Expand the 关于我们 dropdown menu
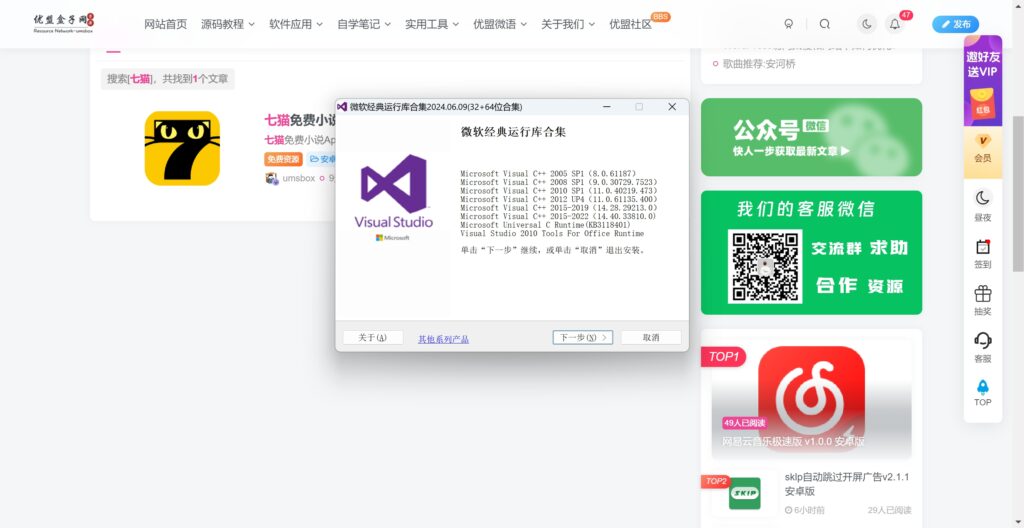1024x528 pixels. (x=568, y=24)
